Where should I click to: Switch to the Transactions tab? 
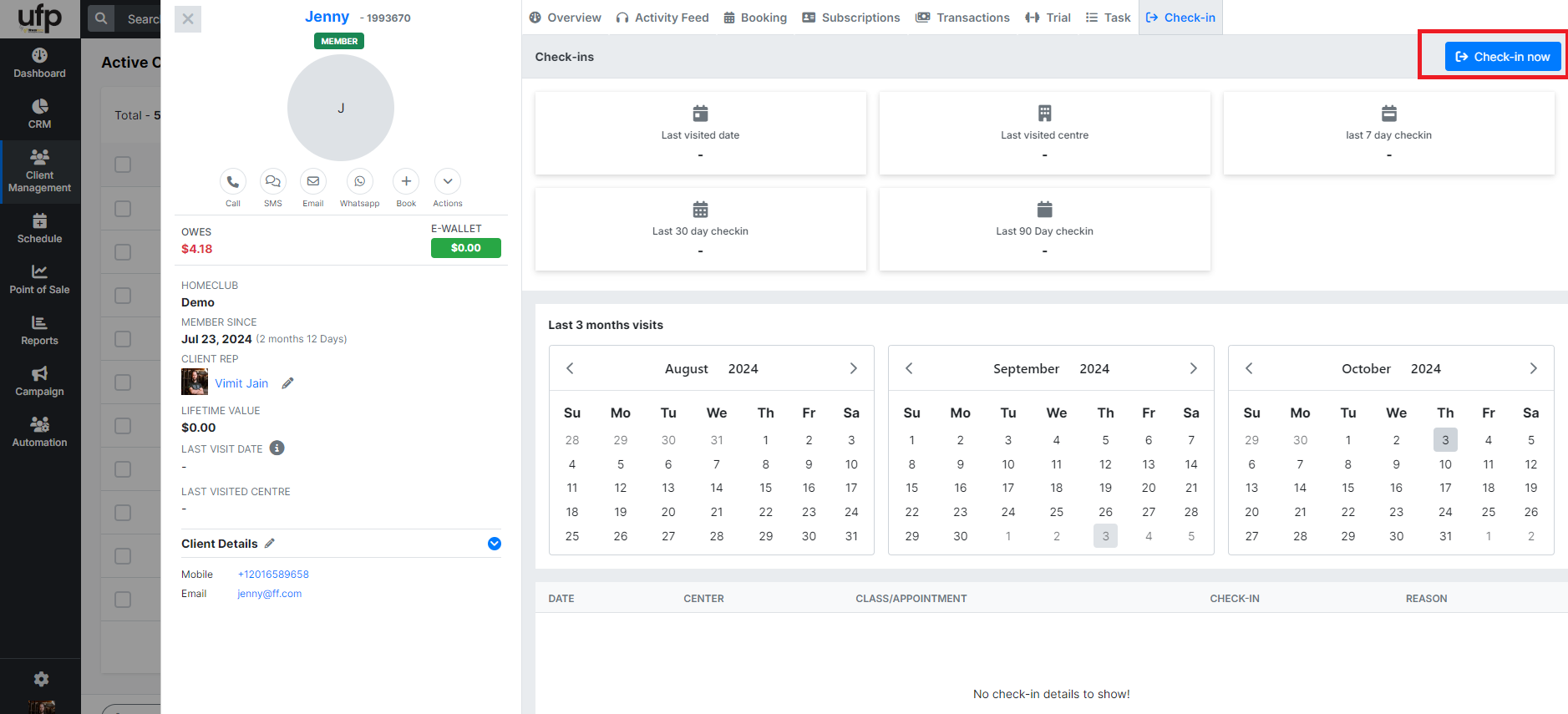tap(962, 18)
